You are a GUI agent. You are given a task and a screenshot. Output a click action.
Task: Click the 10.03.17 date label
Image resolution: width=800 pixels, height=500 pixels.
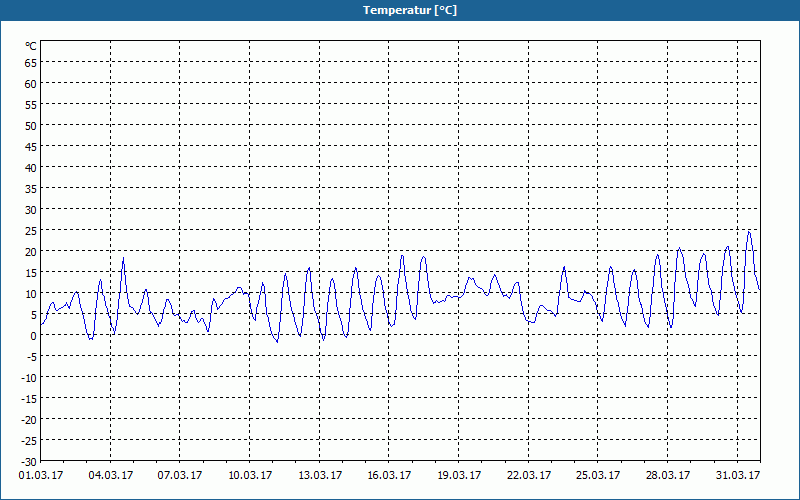tap(250, 475)
